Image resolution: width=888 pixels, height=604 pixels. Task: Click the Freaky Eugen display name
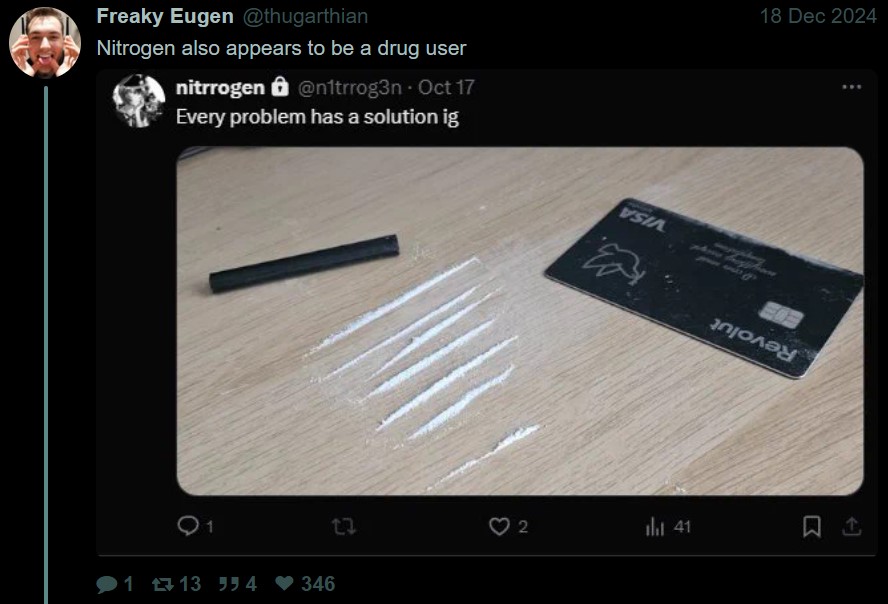coord(165,16)
